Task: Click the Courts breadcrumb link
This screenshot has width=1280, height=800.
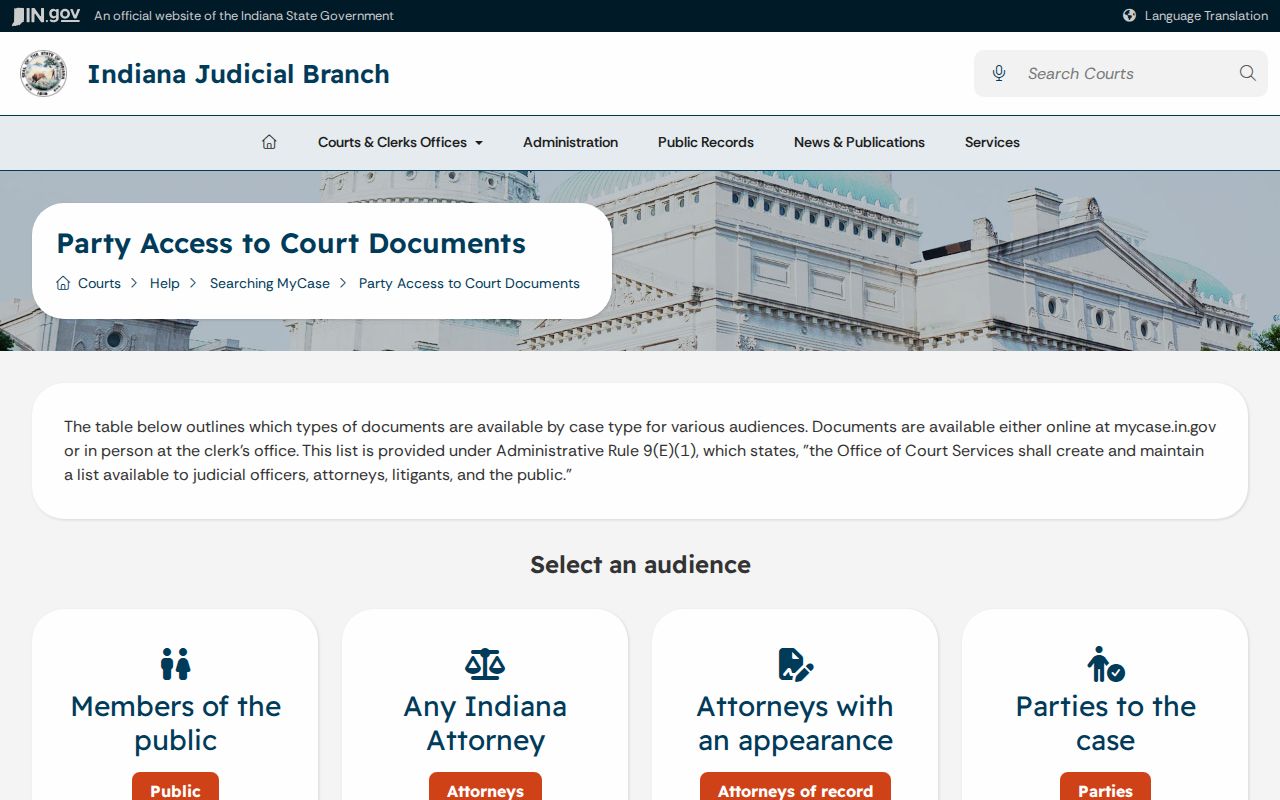Action: coord(99,283)
